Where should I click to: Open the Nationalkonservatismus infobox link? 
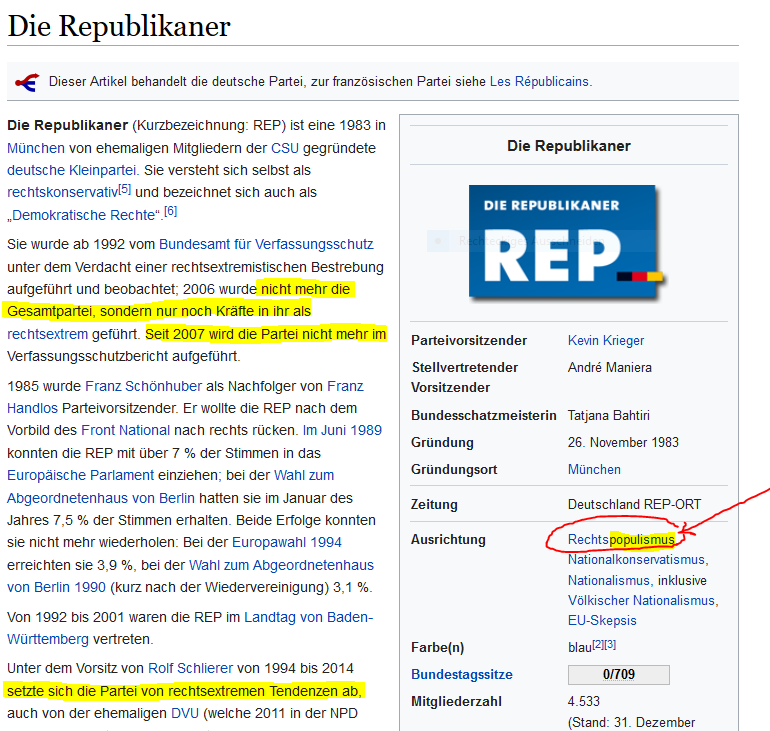pyautogui.click(x=636, y=559)
